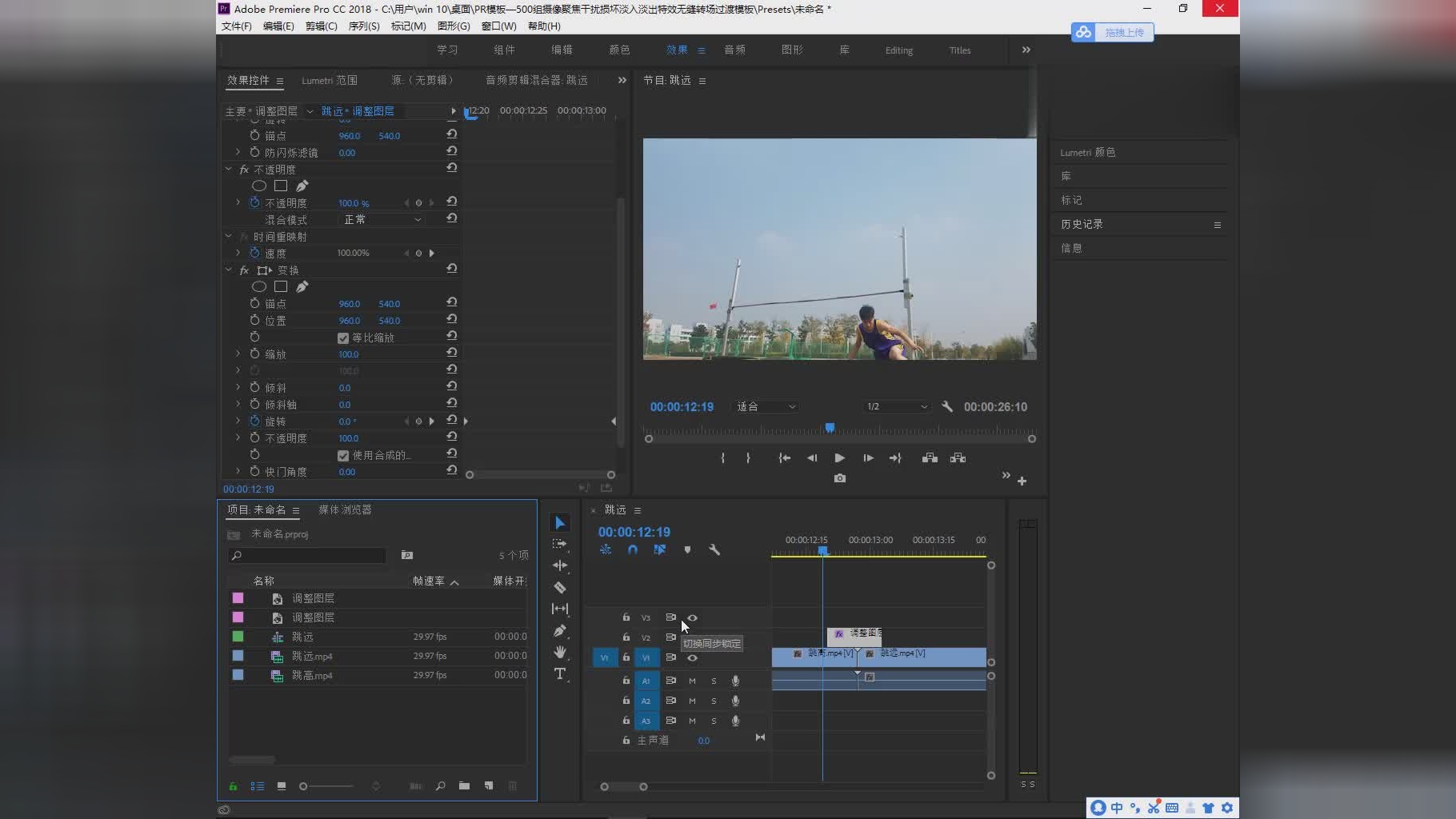
Task: Show more workspaces with double chevron
Action: [1026, 50]
